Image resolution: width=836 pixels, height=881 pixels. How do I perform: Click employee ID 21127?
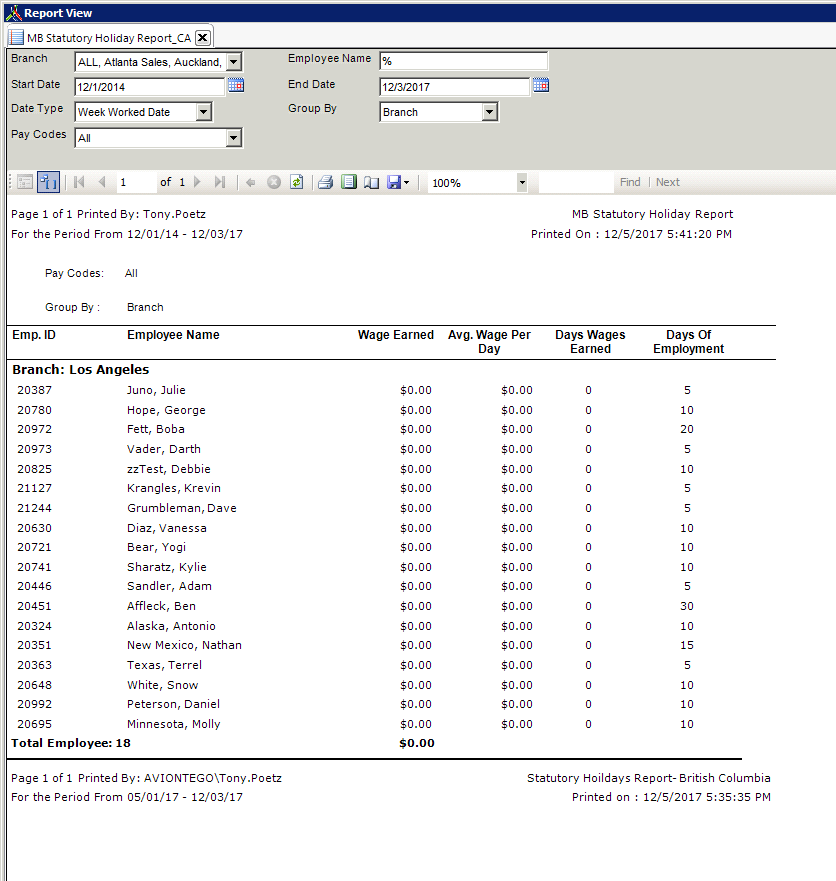34,488
